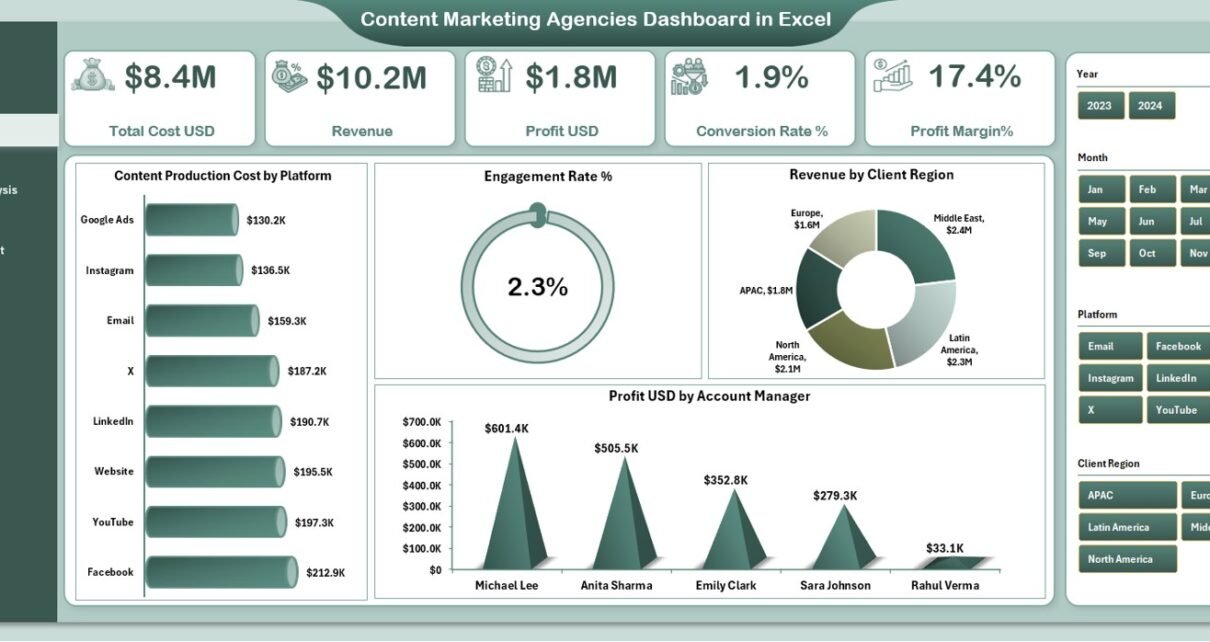Click Michael Lee's profit cone

(x=514, y=510)
